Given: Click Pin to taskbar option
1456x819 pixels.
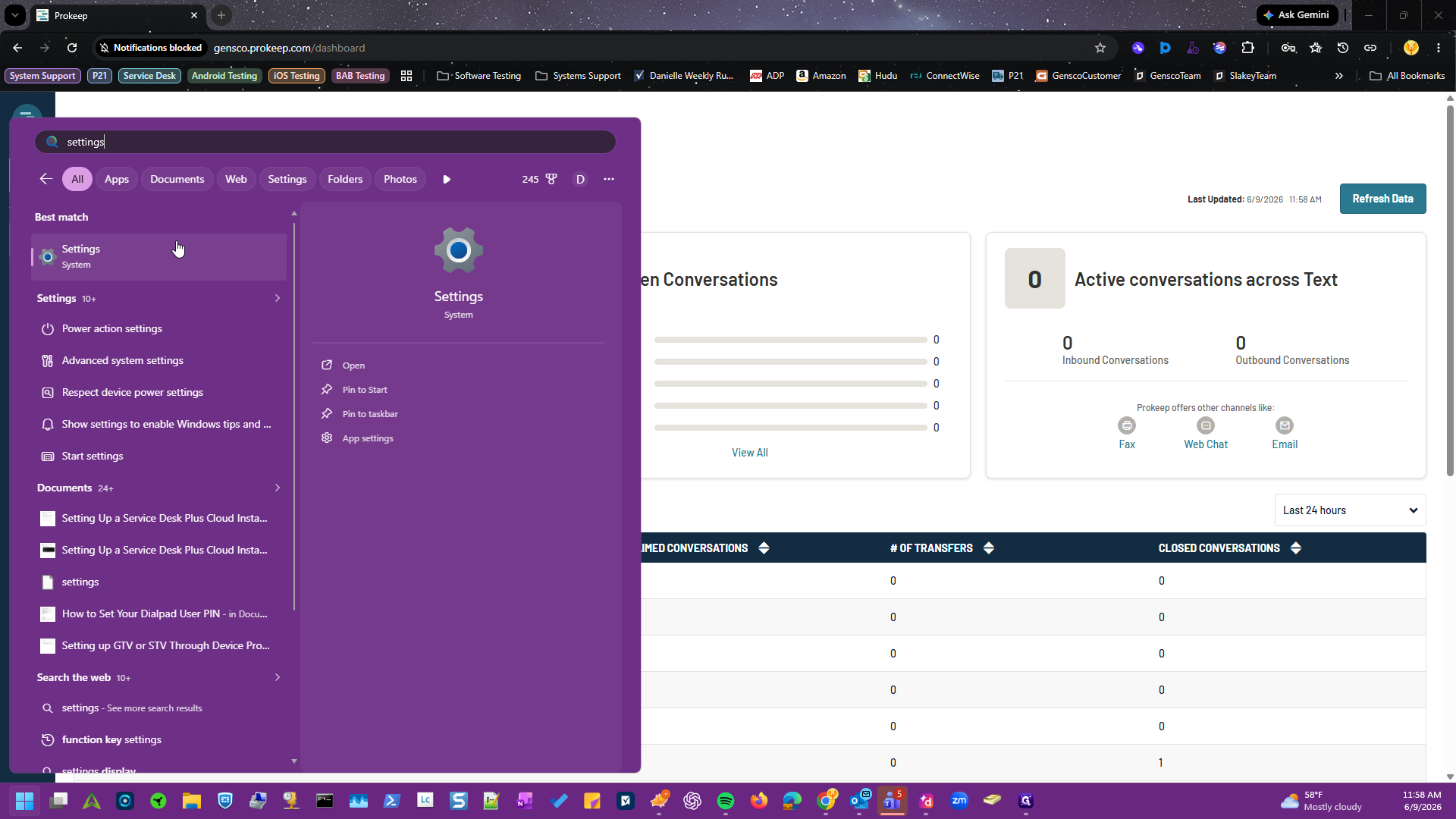Looking at the screenshot, I should (x=369, y=414).
